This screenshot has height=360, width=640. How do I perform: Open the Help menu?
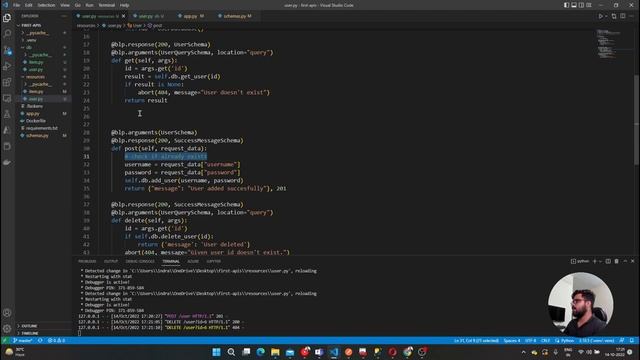pos(124,5)
